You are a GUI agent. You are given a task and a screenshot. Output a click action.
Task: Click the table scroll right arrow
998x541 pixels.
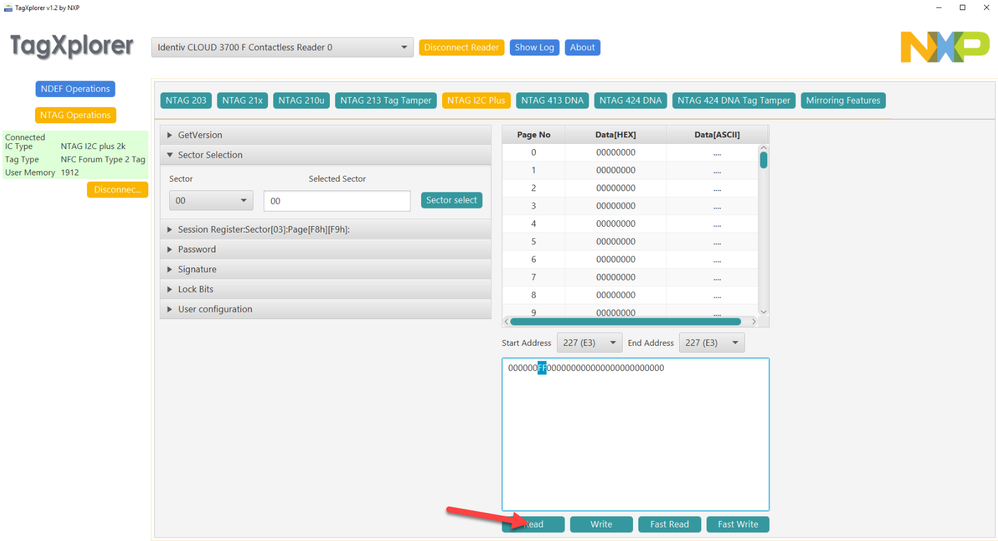(x=754, y=321)
